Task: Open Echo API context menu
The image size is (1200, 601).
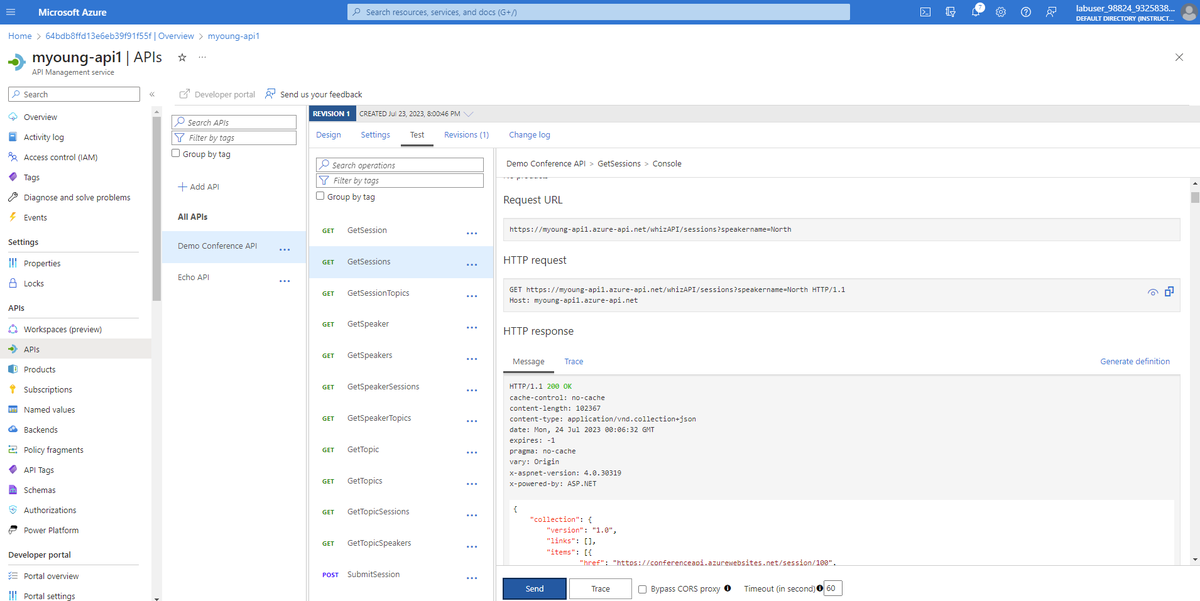Action: pyautogui.click(x=285, y=281)
